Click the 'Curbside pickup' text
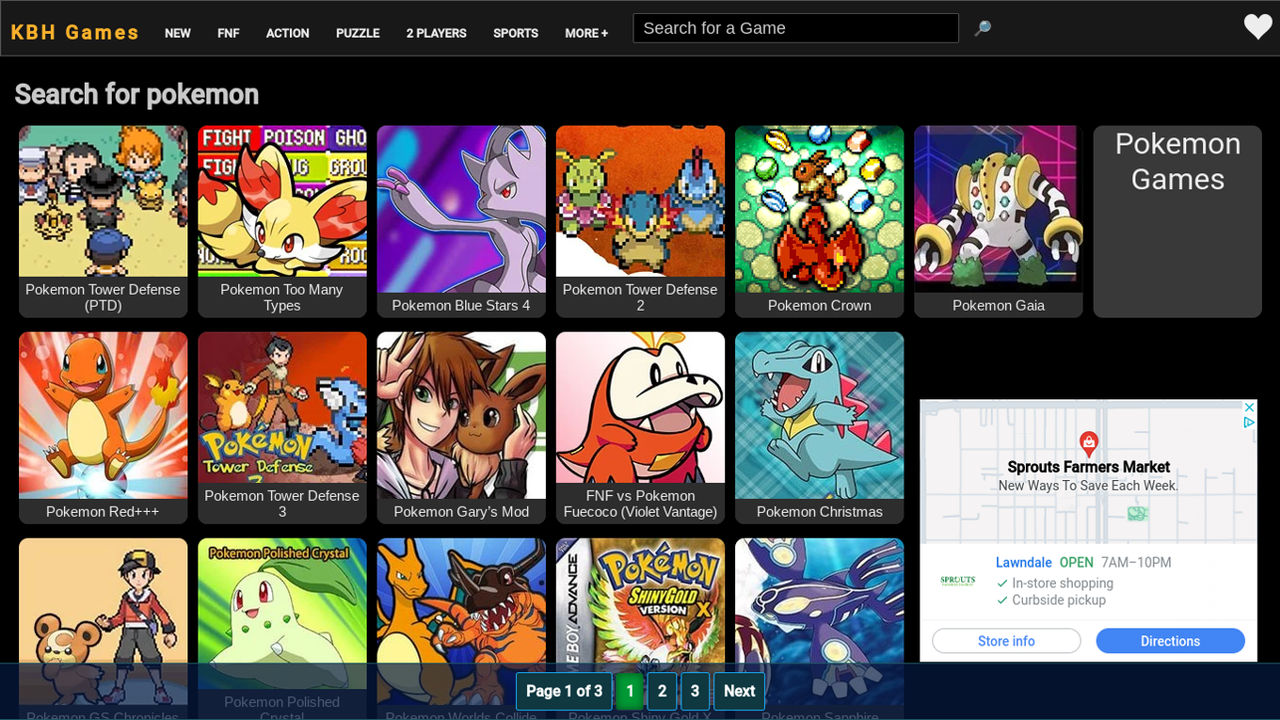The height and width of the screenshot is (720, 1280). point(1059,600)
